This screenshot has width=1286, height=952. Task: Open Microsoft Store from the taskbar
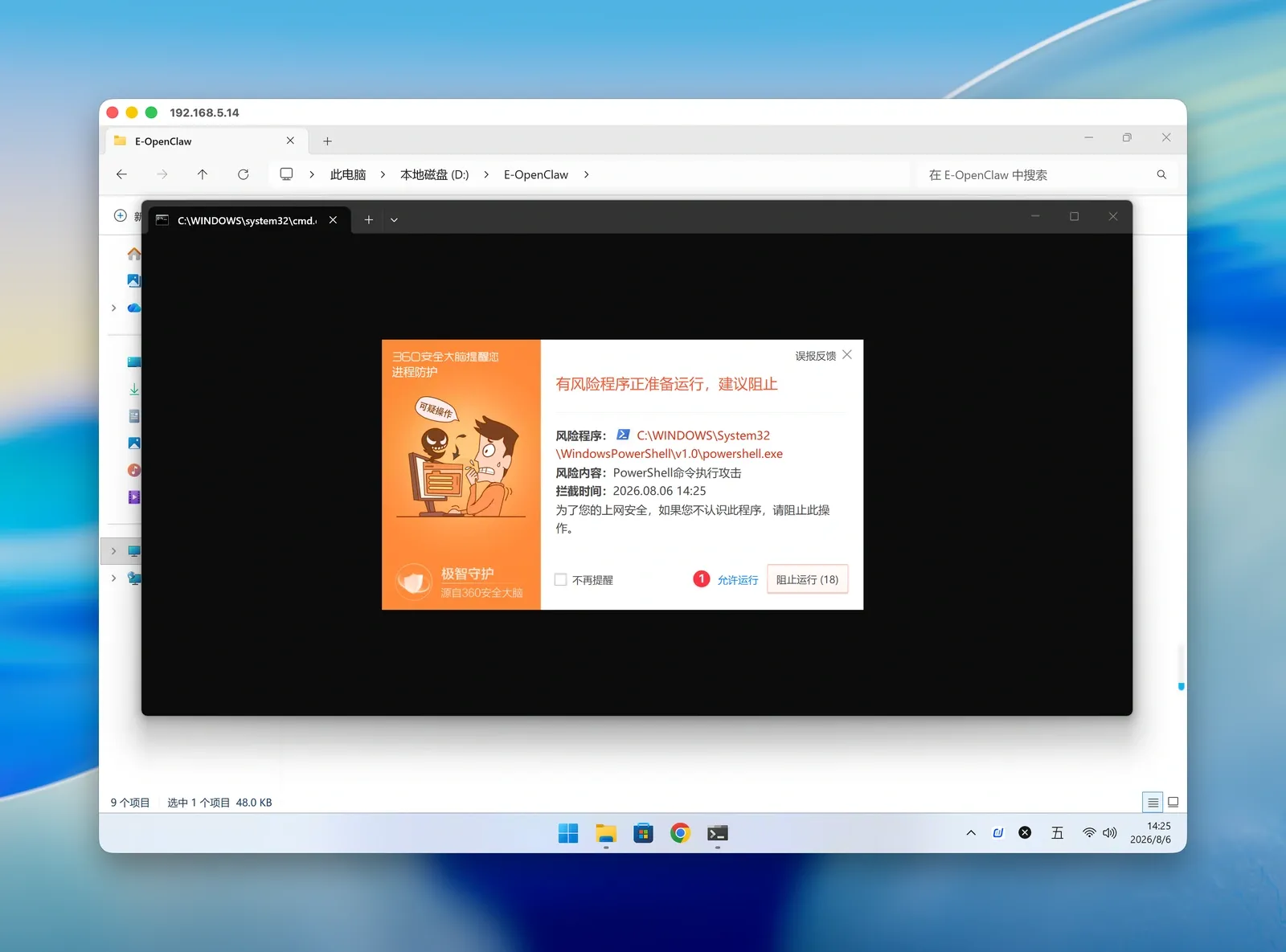(643, 833)
